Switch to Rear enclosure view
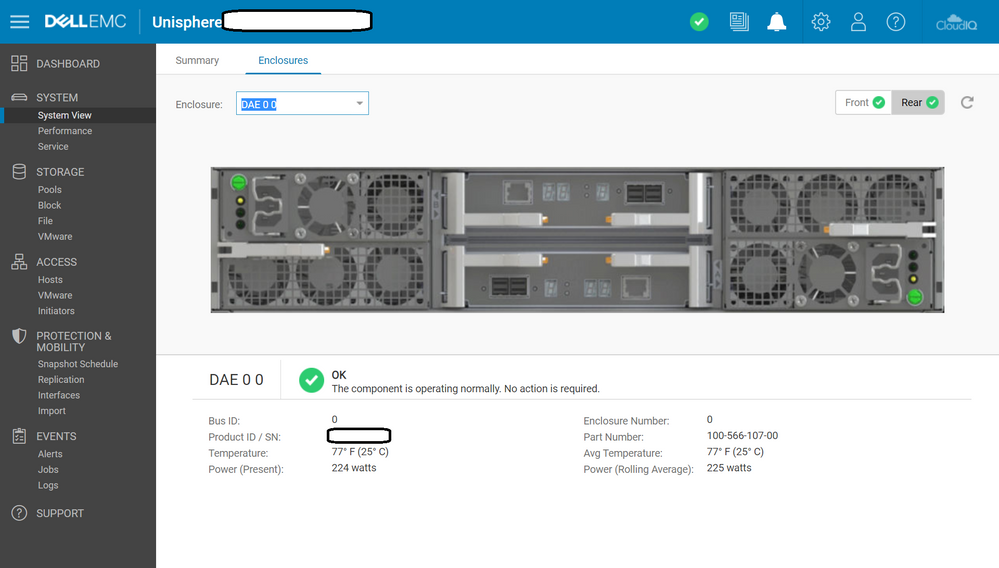This screenshot has height=568, width=999. click(x=919, y=102)
